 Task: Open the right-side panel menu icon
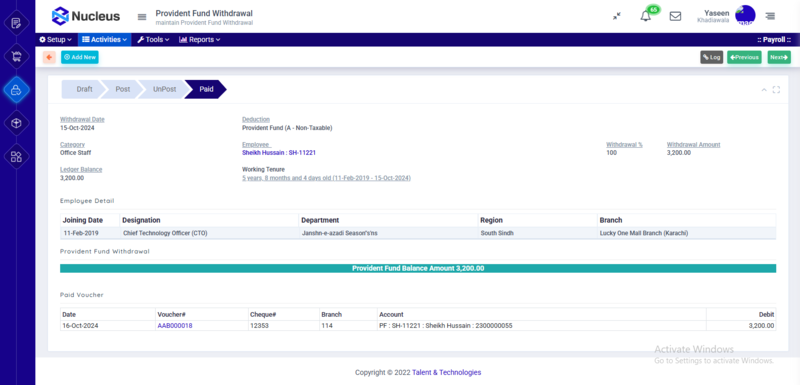(770, 16)
